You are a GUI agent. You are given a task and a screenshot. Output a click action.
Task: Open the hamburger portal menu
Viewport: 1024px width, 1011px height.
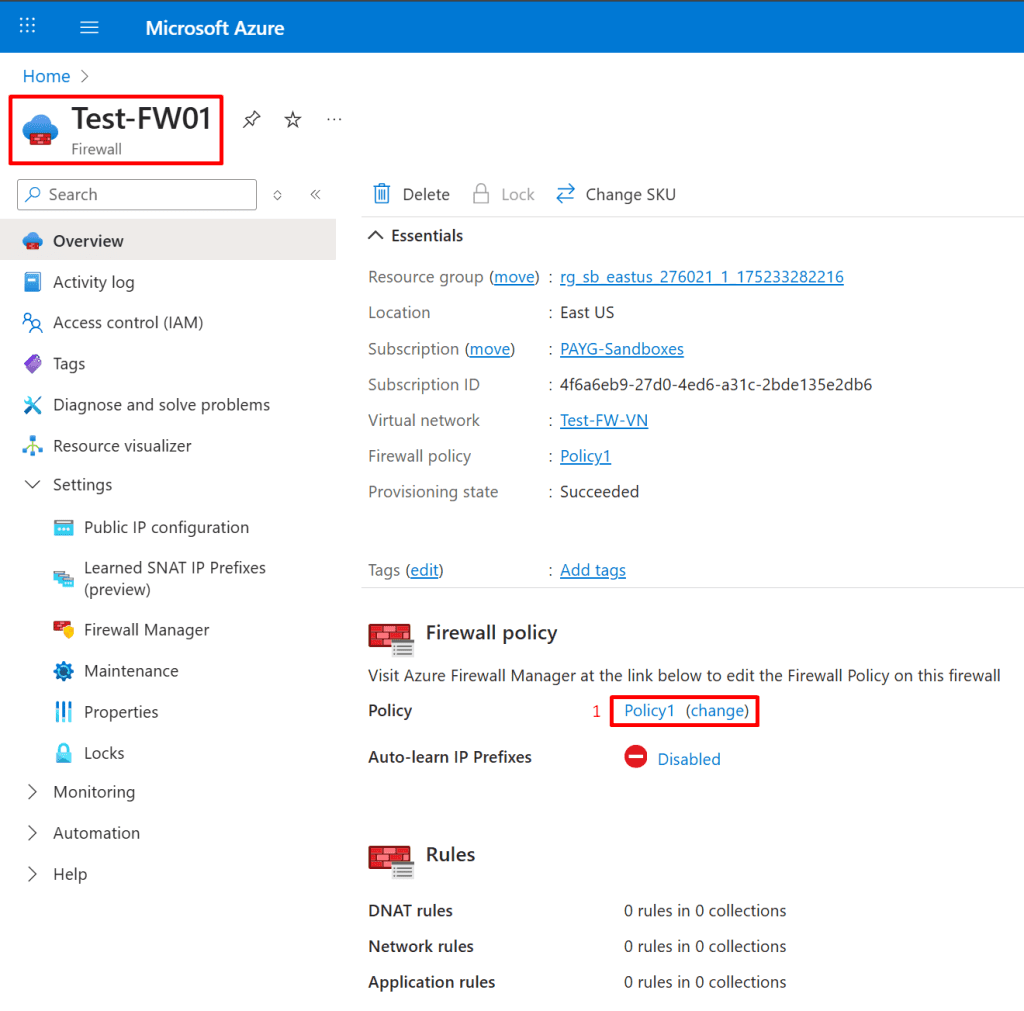coord(89,27)
